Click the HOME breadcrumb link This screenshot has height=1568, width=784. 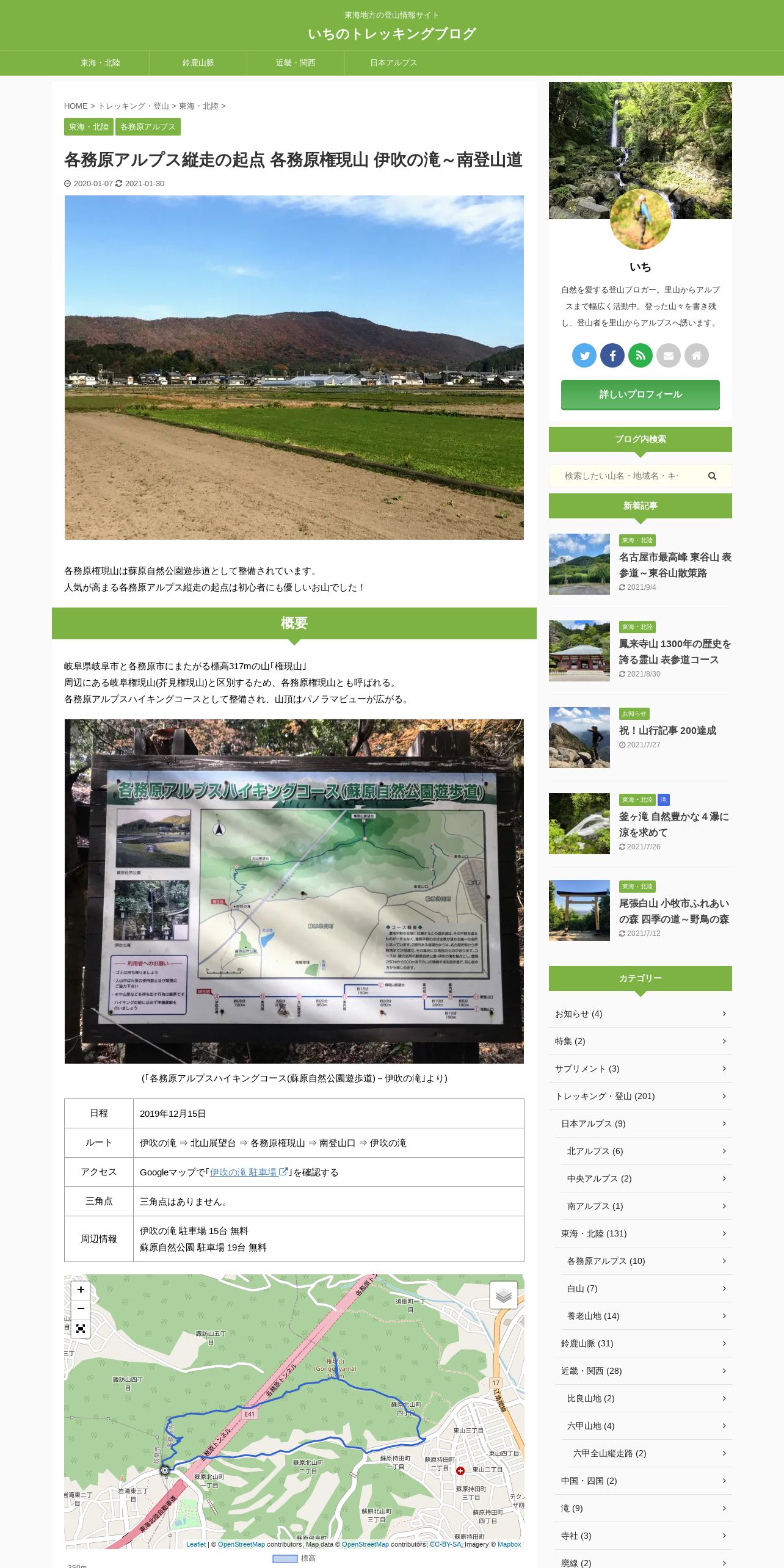76,106
